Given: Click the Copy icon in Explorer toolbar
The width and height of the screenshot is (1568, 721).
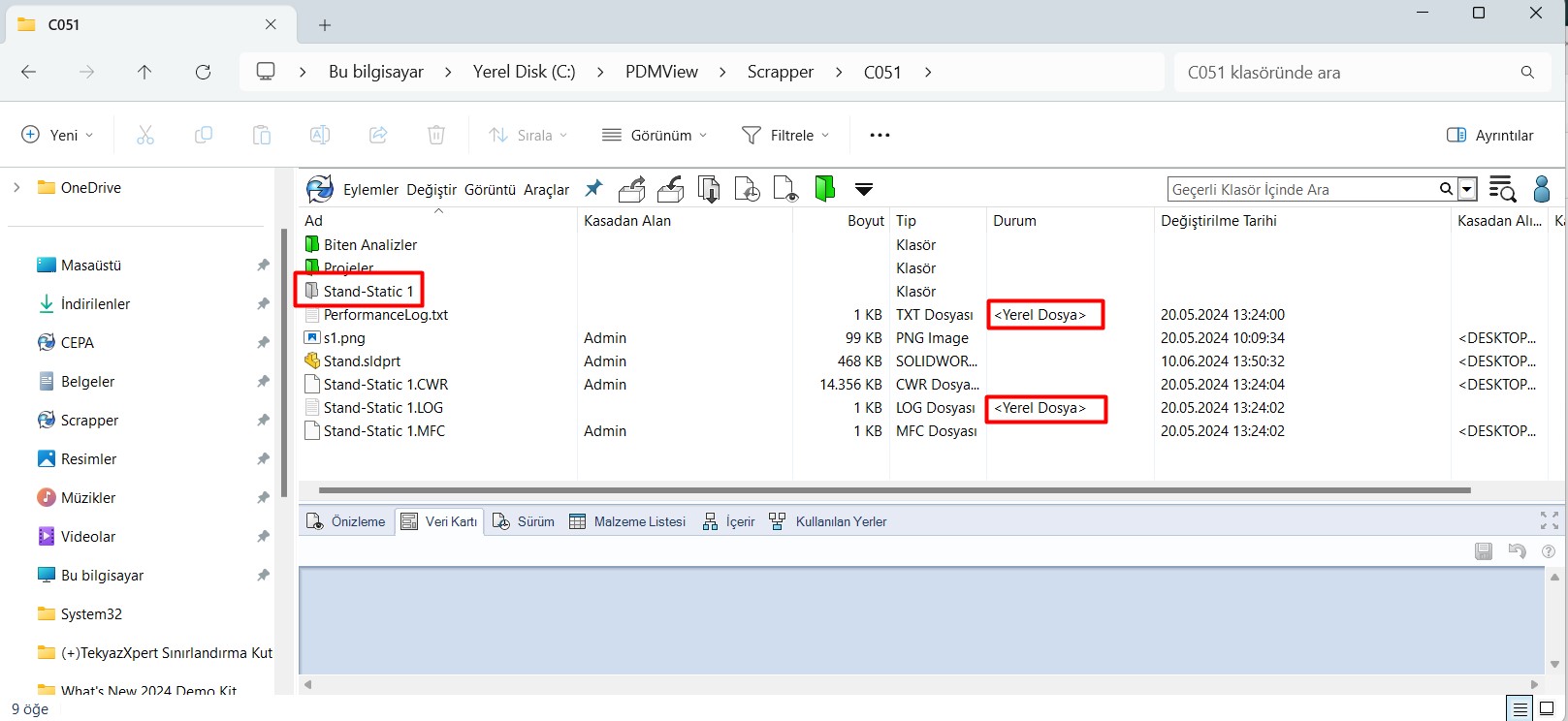Looking at the screenshot, I should [x=204, y=135].
